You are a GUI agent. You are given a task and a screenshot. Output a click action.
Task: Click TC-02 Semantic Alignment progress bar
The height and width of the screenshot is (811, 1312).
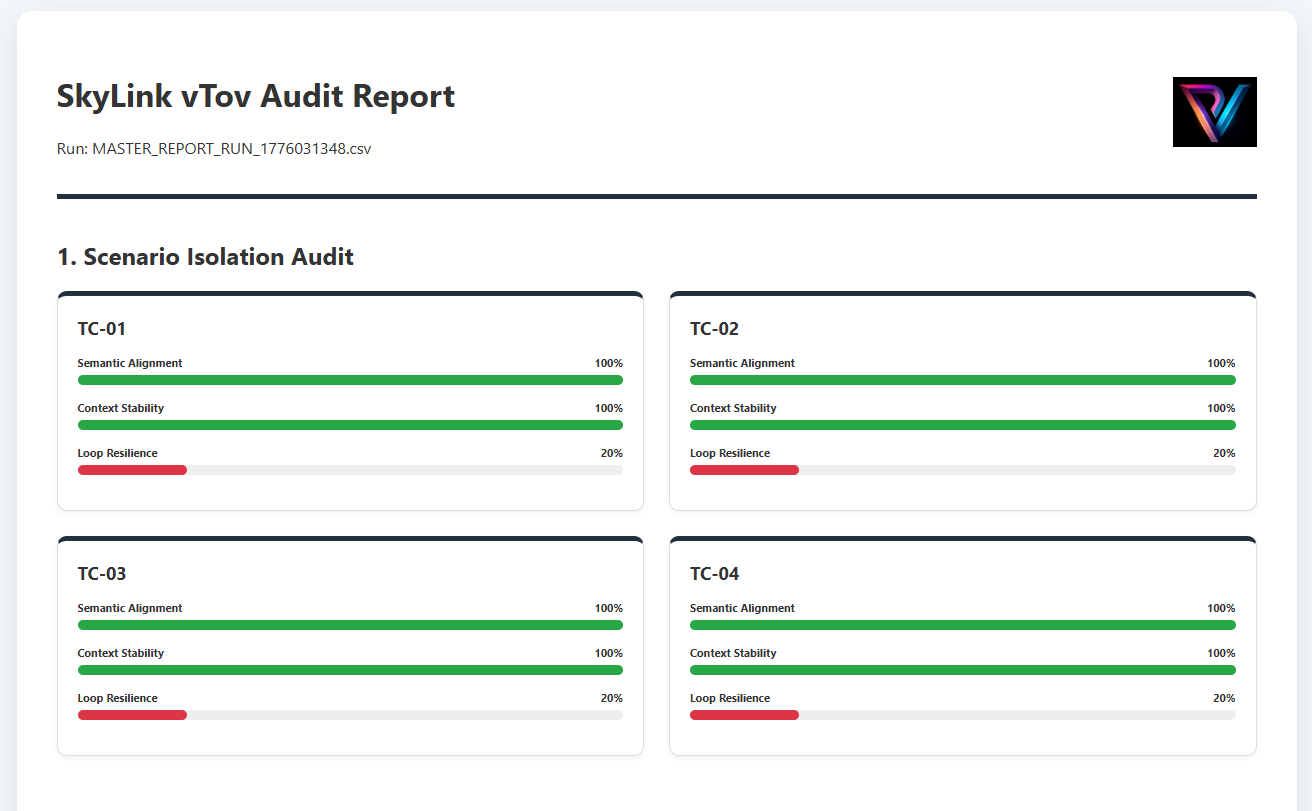pyautogui.click(x=963, y=380)
